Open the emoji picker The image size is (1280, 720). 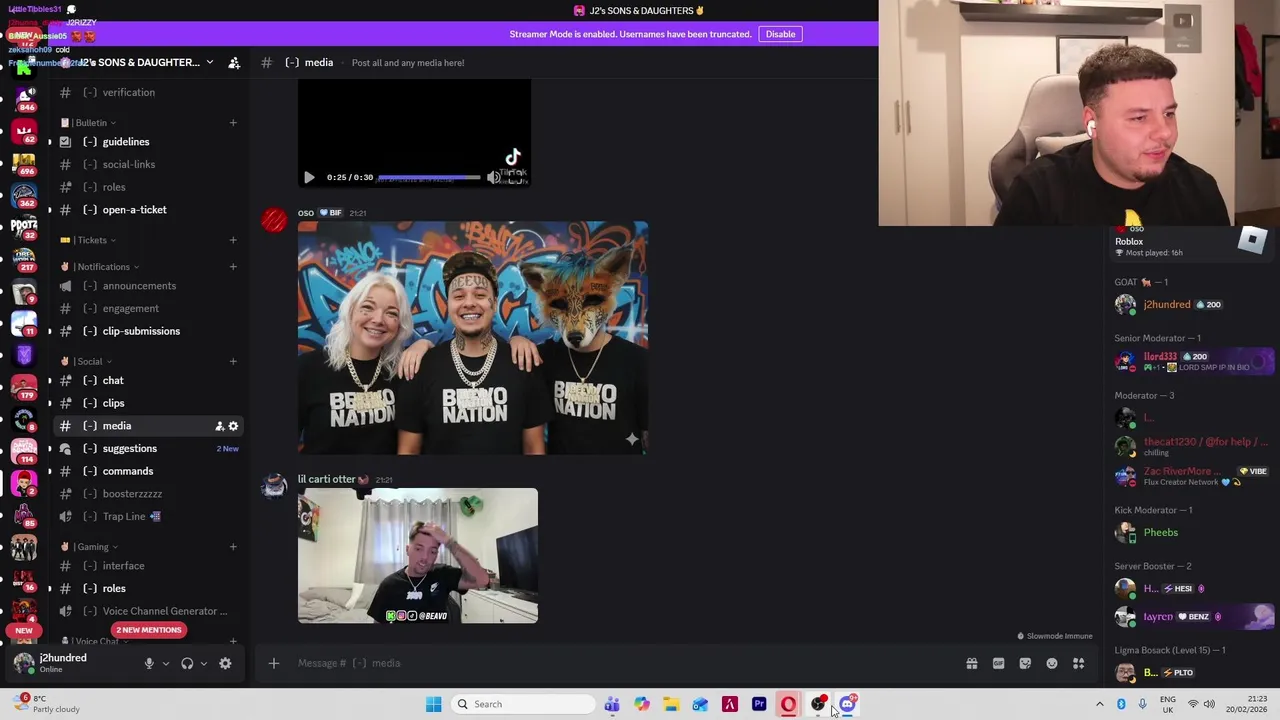click(1052, 663)
